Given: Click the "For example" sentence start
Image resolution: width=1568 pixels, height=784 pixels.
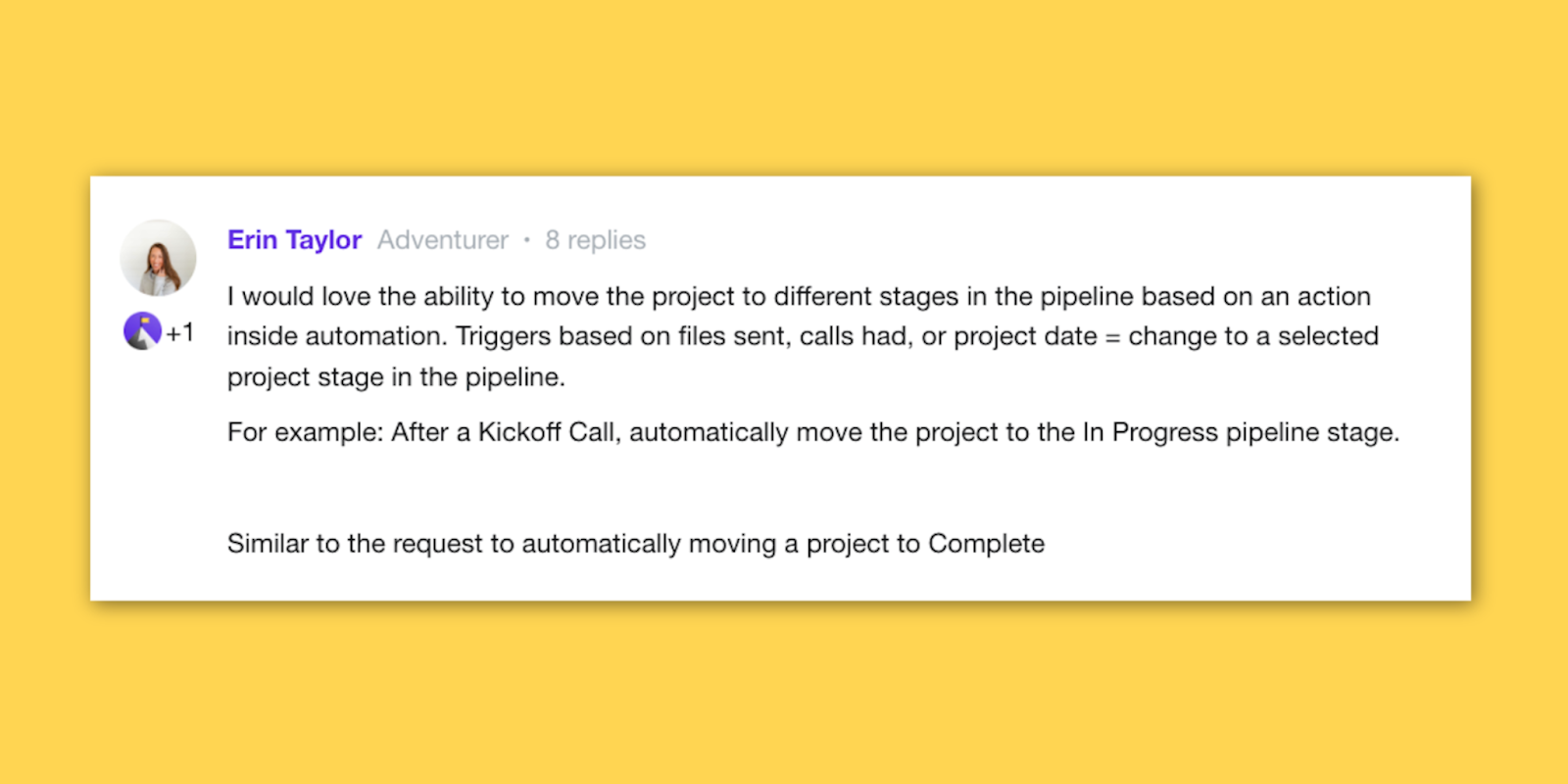Looking at the screenshot, I should [304, 432].
